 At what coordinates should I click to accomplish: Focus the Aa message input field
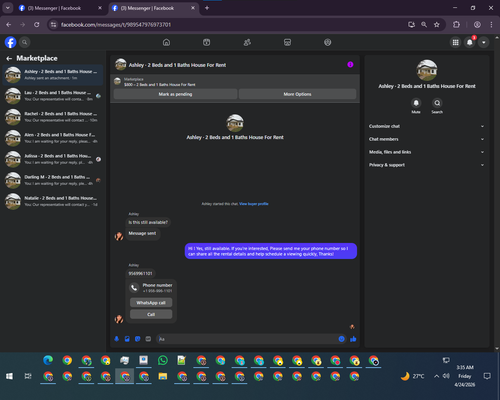tap(247, 339)
